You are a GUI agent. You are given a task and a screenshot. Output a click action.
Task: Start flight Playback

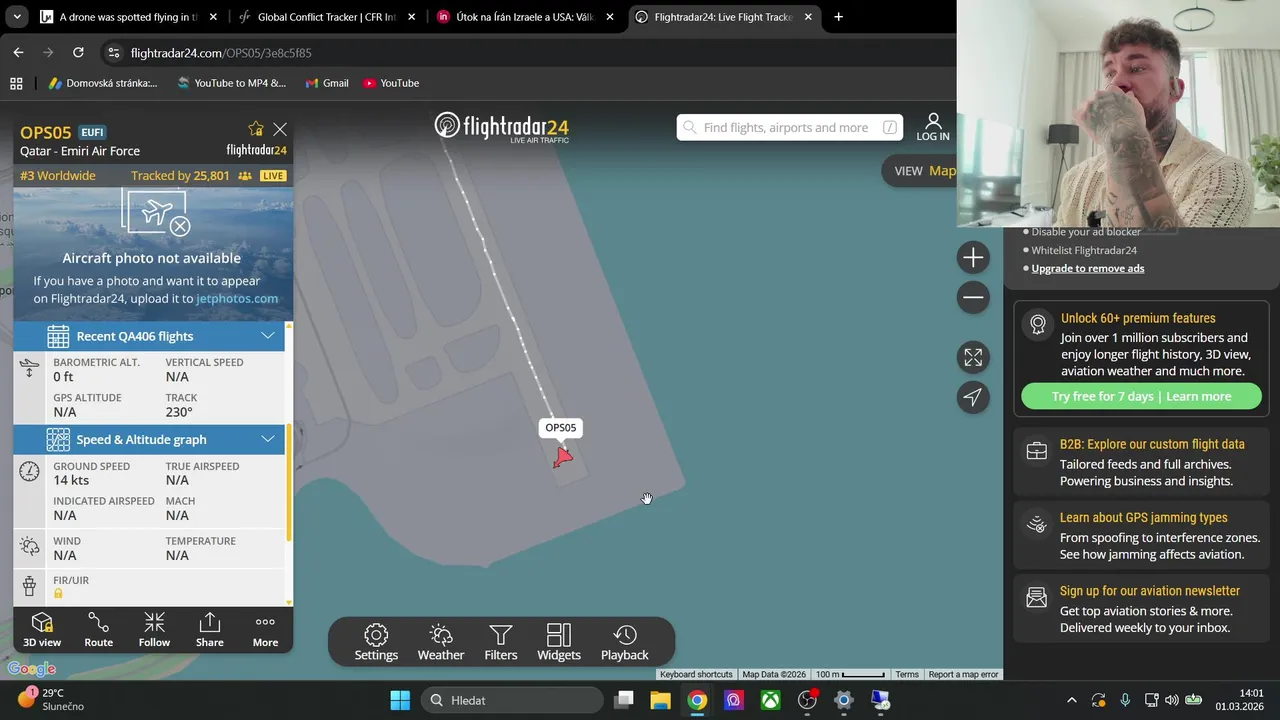(625, 642)
